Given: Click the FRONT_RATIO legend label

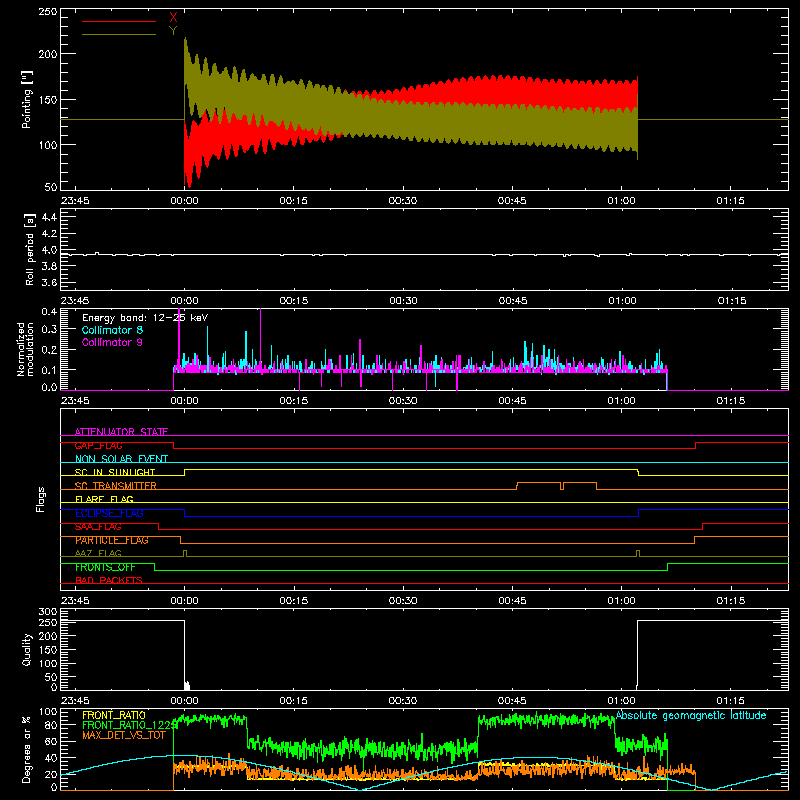Looking at the screenshot, I should 113,715.
